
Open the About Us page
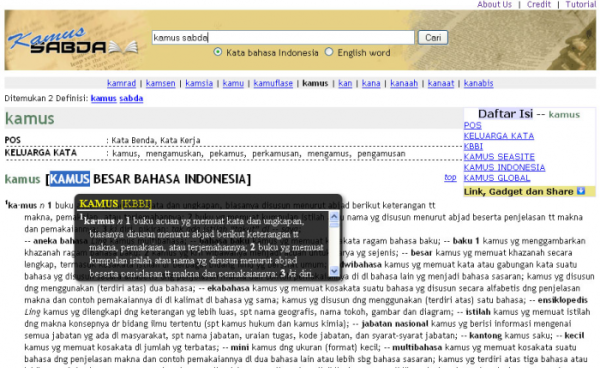(494, 5)
